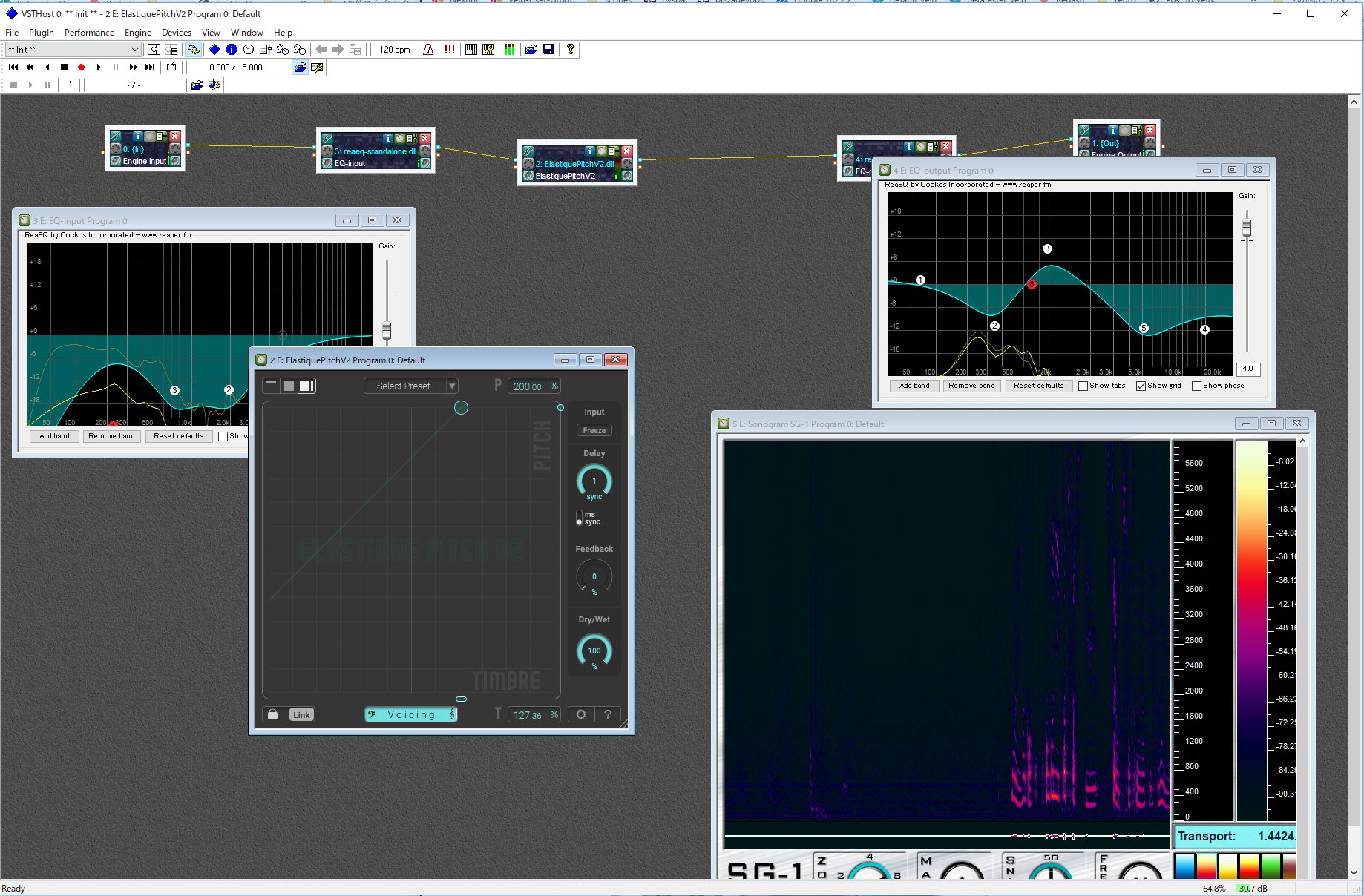1364x896 pixels.
Task: Click the stop square in the player bar
Action: (x=65, y=67)
